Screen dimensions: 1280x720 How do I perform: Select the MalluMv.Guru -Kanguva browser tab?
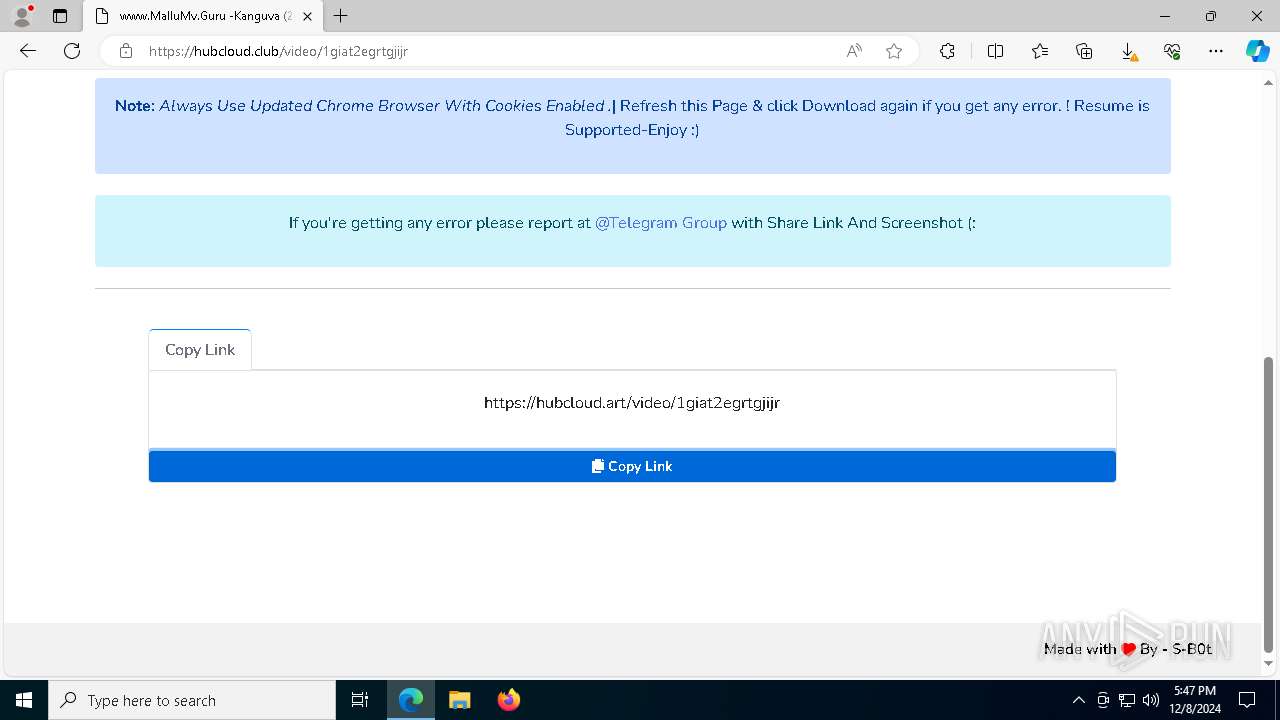tap(204, 16)
